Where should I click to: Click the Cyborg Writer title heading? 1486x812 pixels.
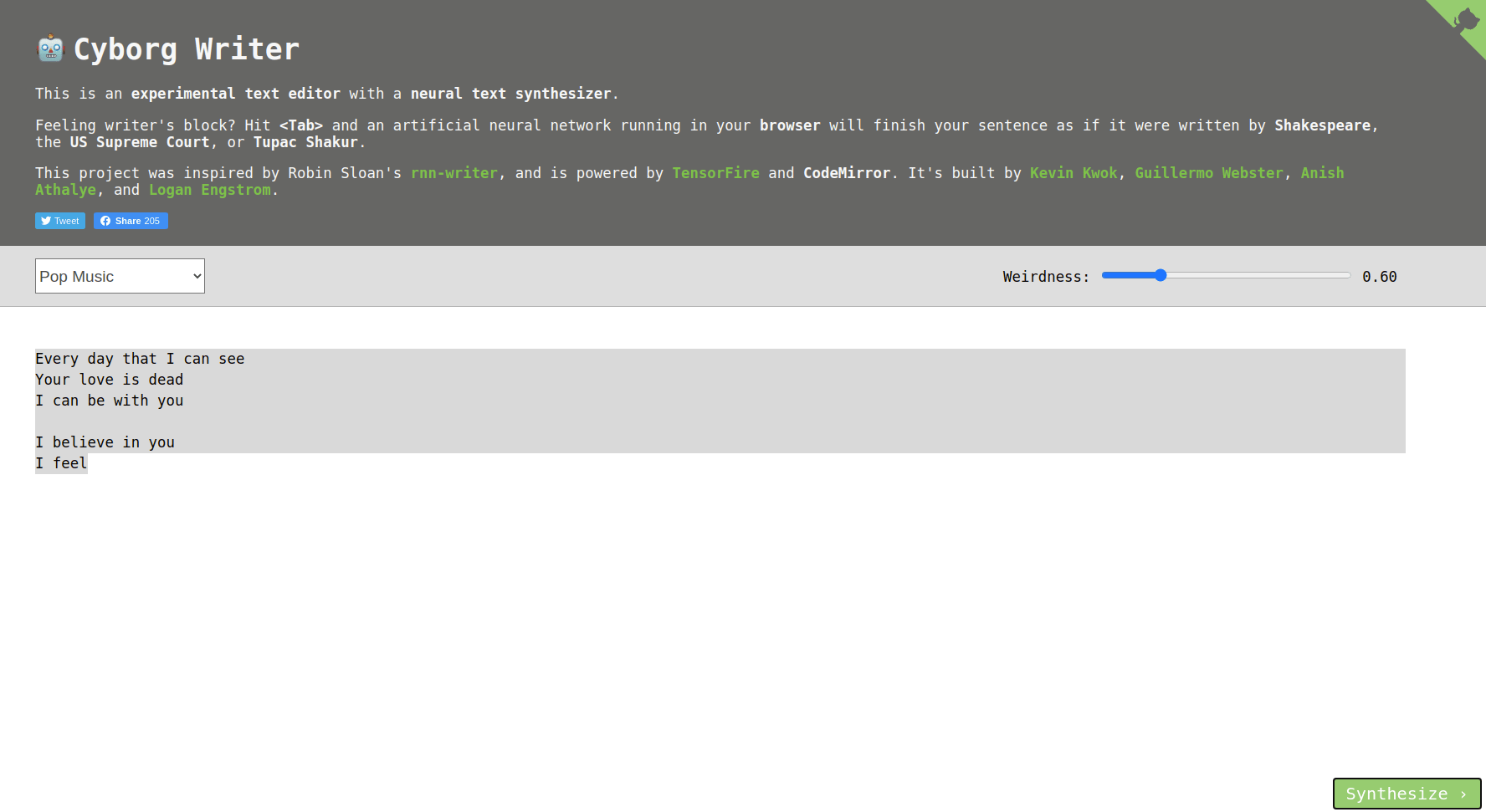point(186,49)
